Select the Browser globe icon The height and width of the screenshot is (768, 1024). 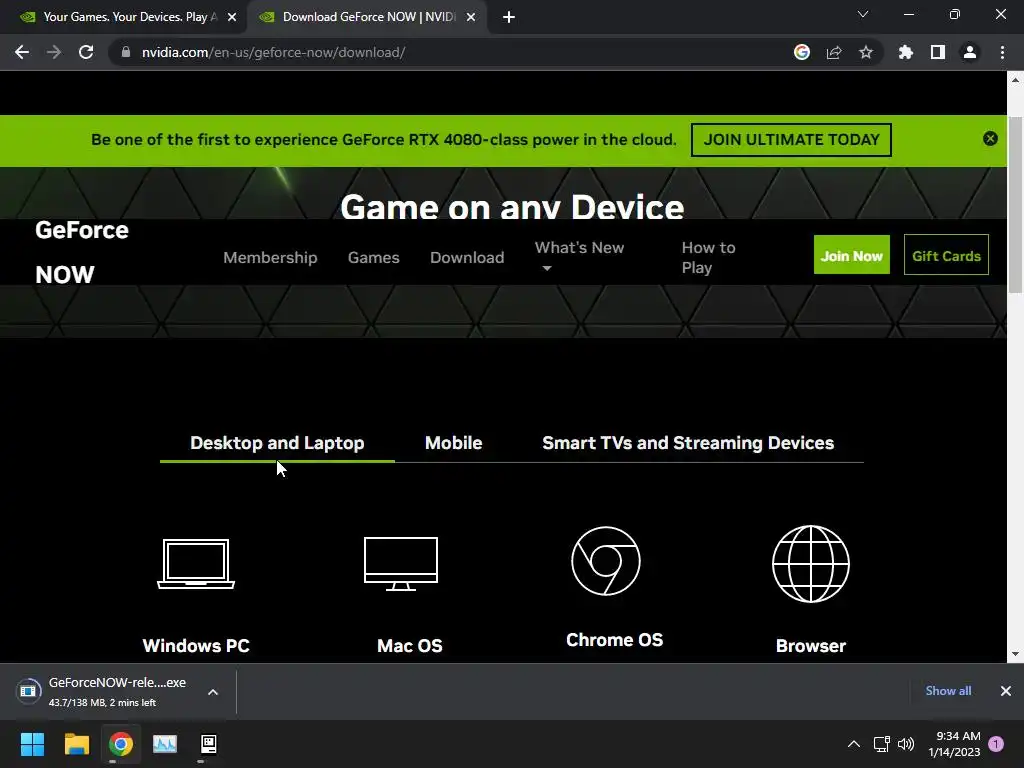click(810, 564)
